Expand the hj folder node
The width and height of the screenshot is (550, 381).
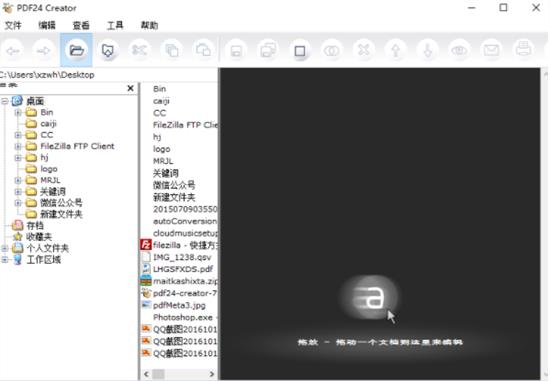[18, 158]
